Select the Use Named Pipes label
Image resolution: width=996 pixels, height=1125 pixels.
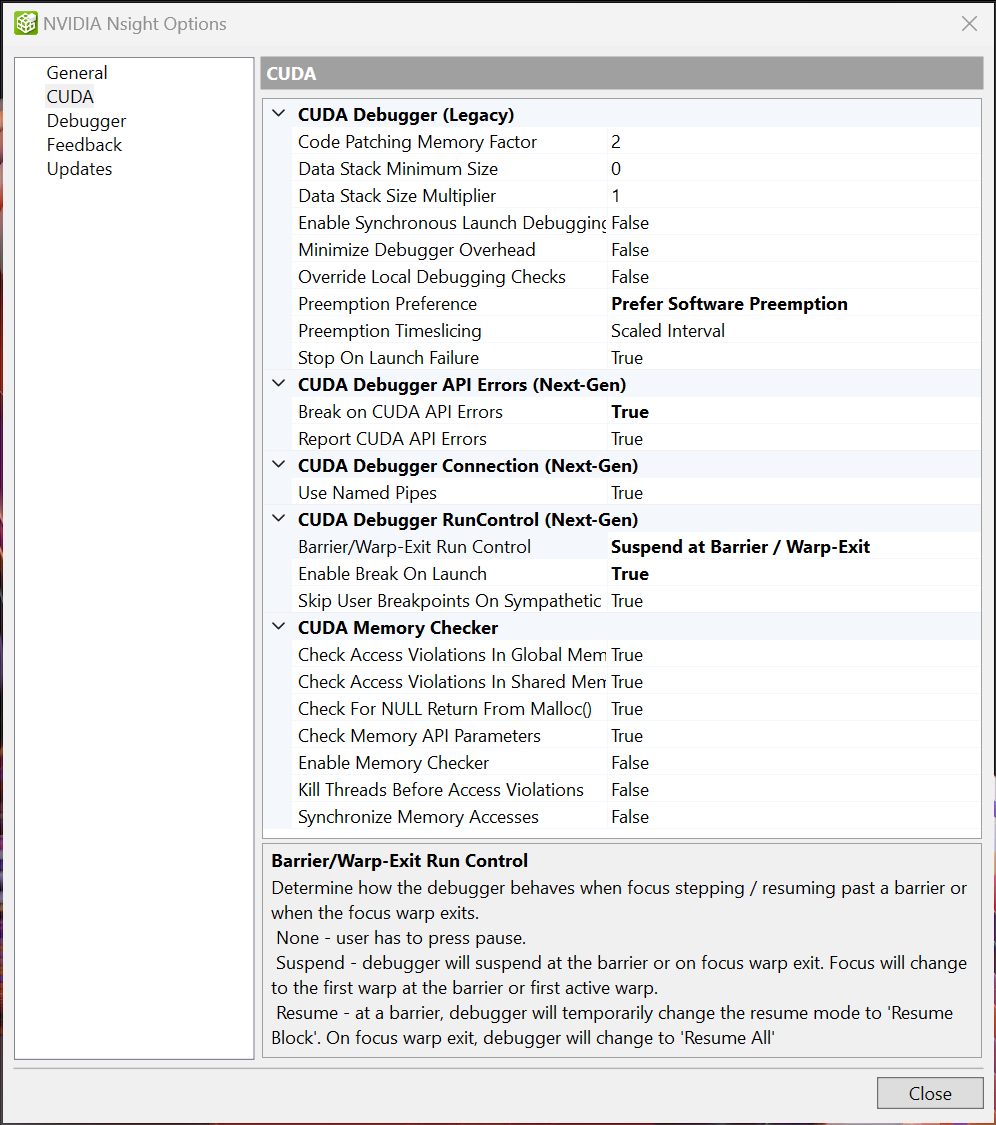[367, 493]
